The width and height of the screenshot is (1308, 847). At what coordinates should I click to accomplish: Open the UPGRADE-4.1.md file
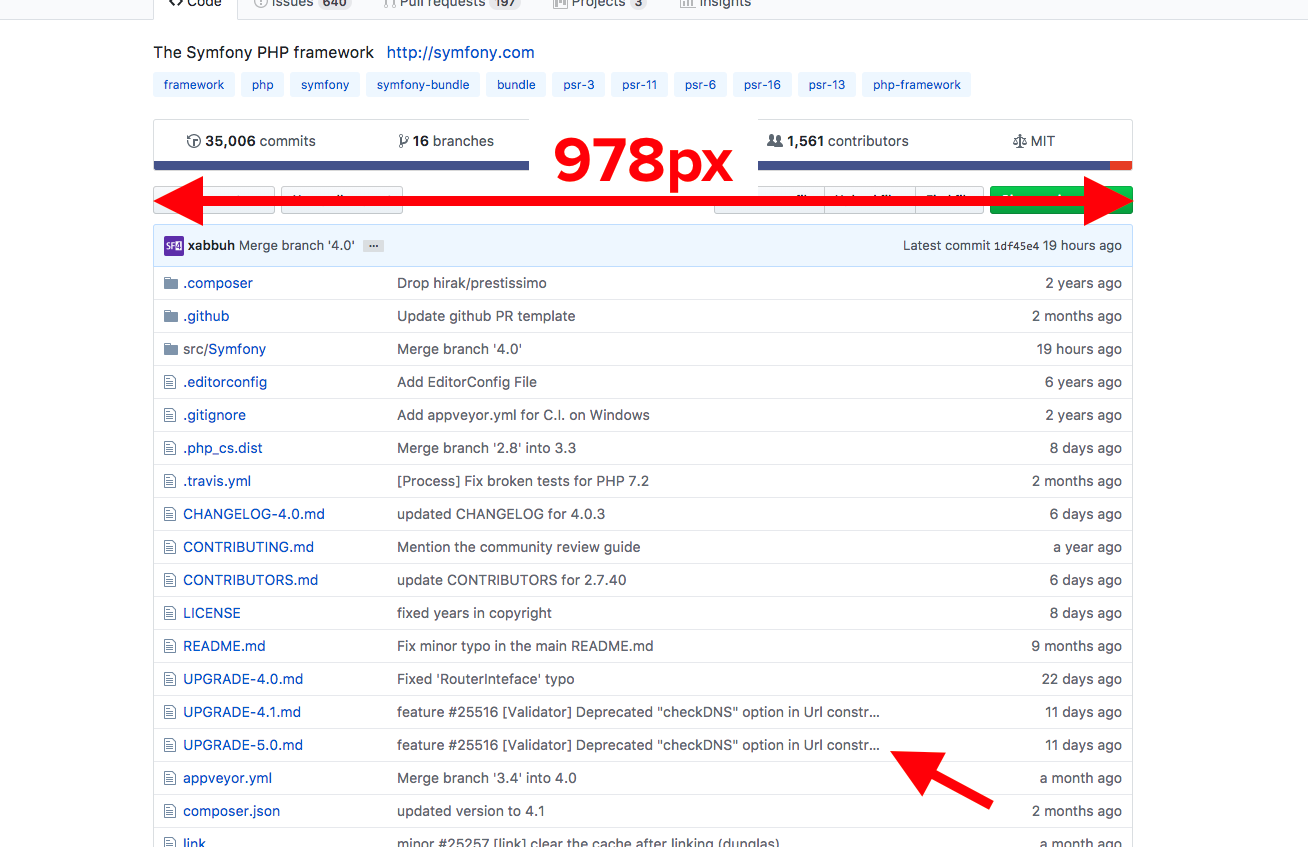click(242, 712)
